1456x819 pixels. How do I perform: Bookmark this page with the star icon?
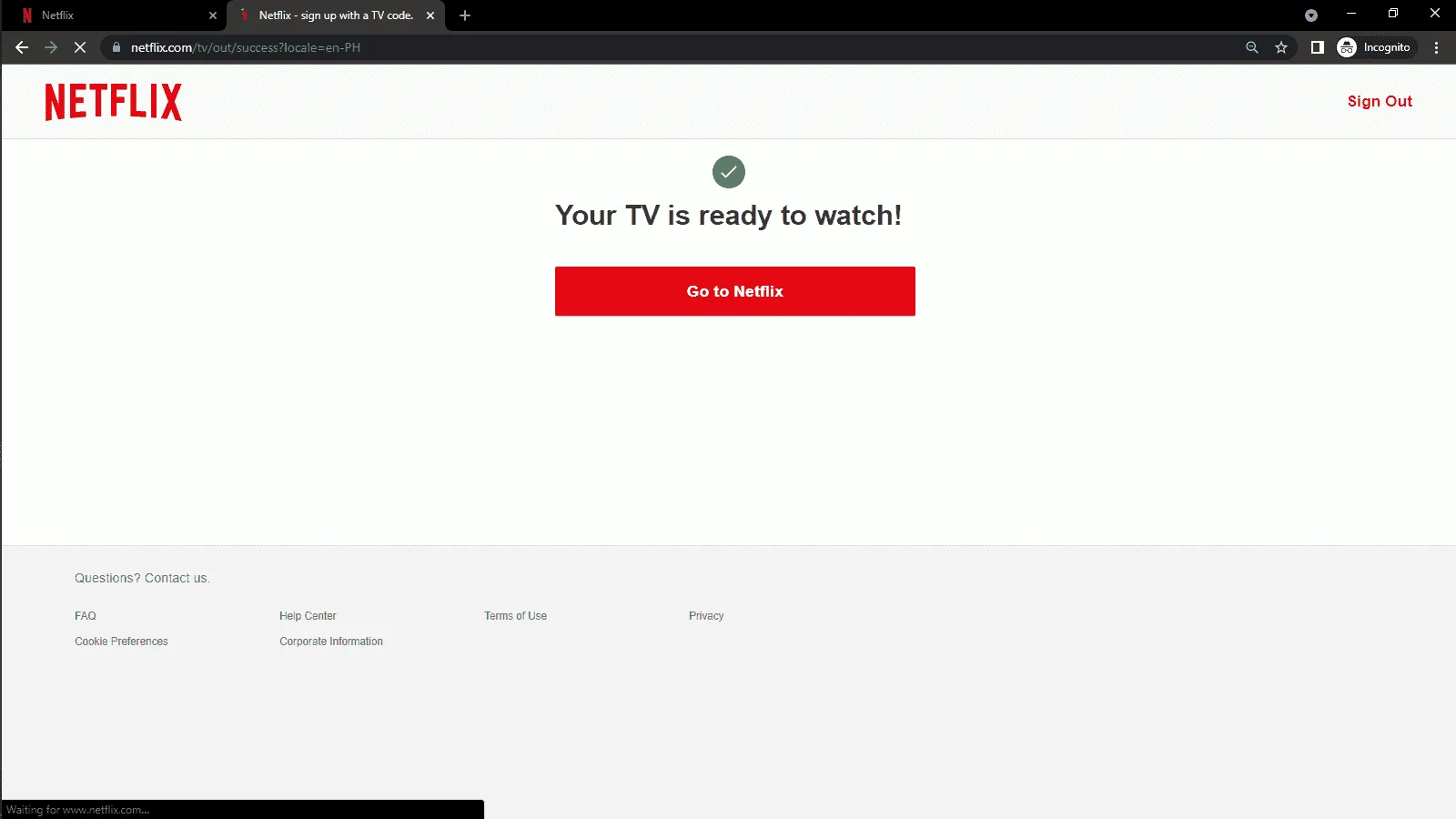coord(1281,47)
